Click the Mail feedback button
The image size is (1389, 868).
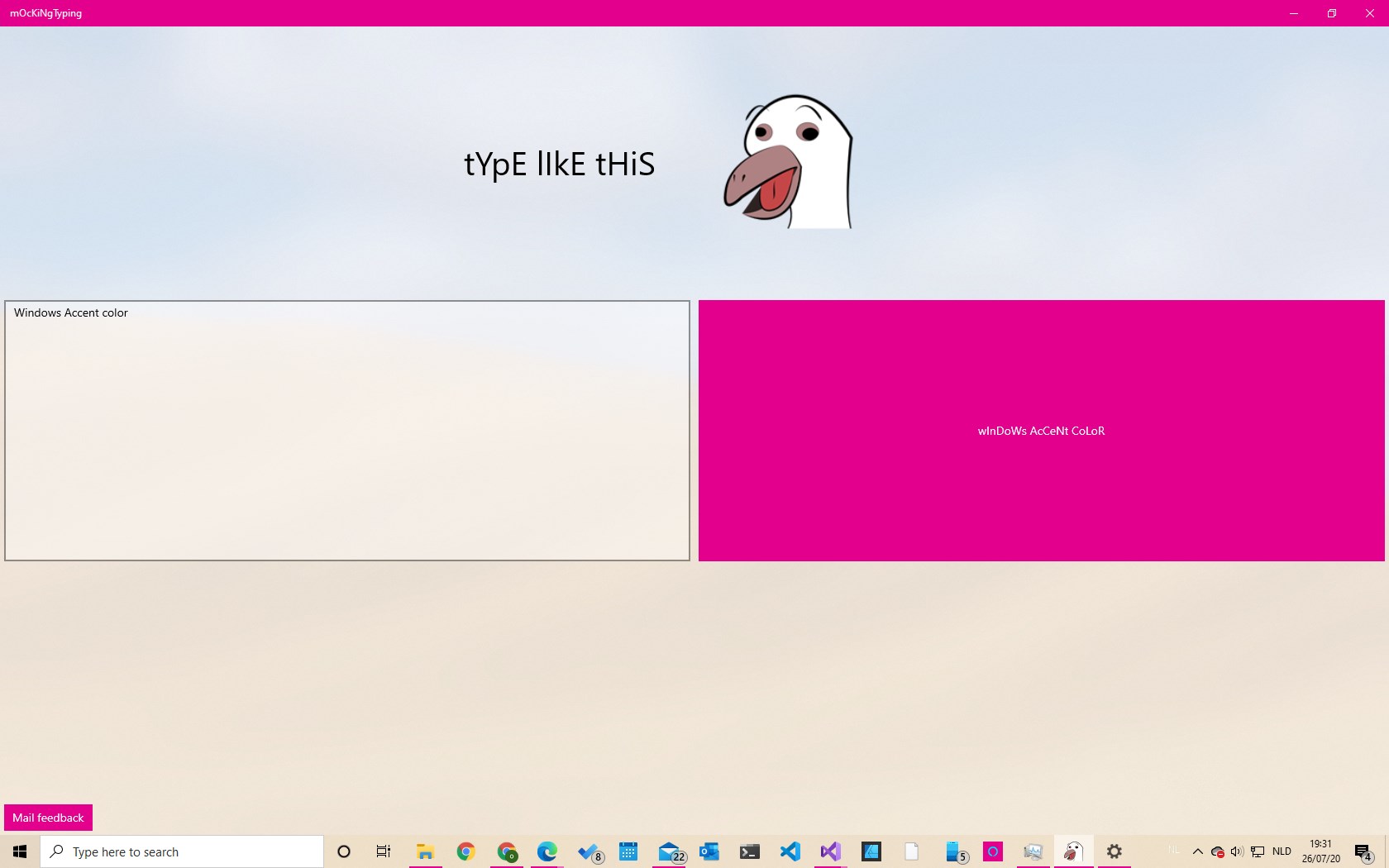[x=48, y=818]
